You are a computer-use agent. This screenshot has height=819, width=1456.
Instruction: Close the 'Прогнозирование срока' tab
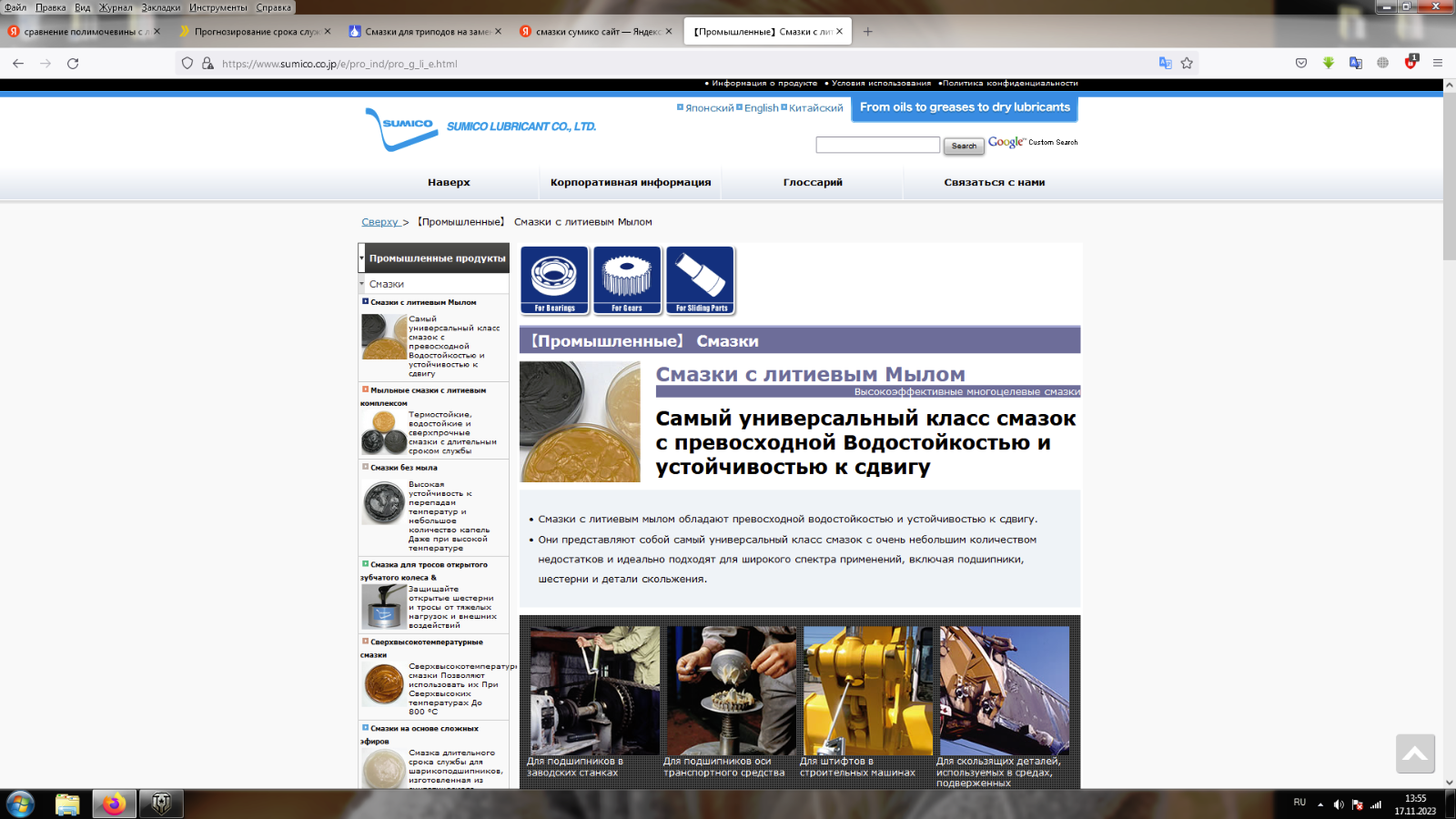click(328, 31)
